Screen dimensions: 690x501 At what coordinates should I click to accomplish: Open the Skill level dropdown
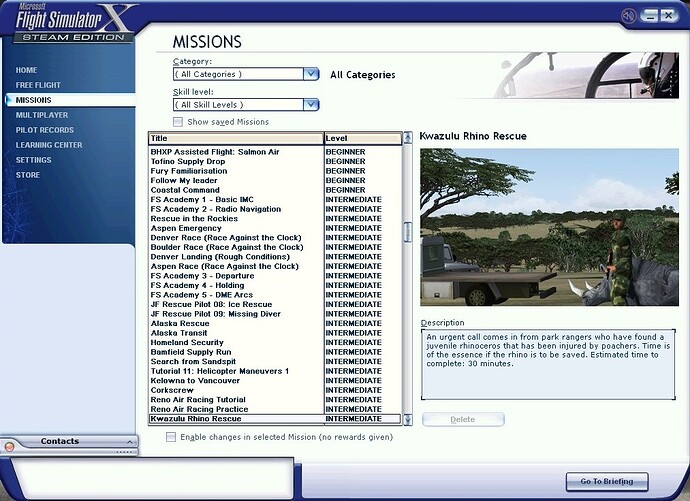pos(310,104)
